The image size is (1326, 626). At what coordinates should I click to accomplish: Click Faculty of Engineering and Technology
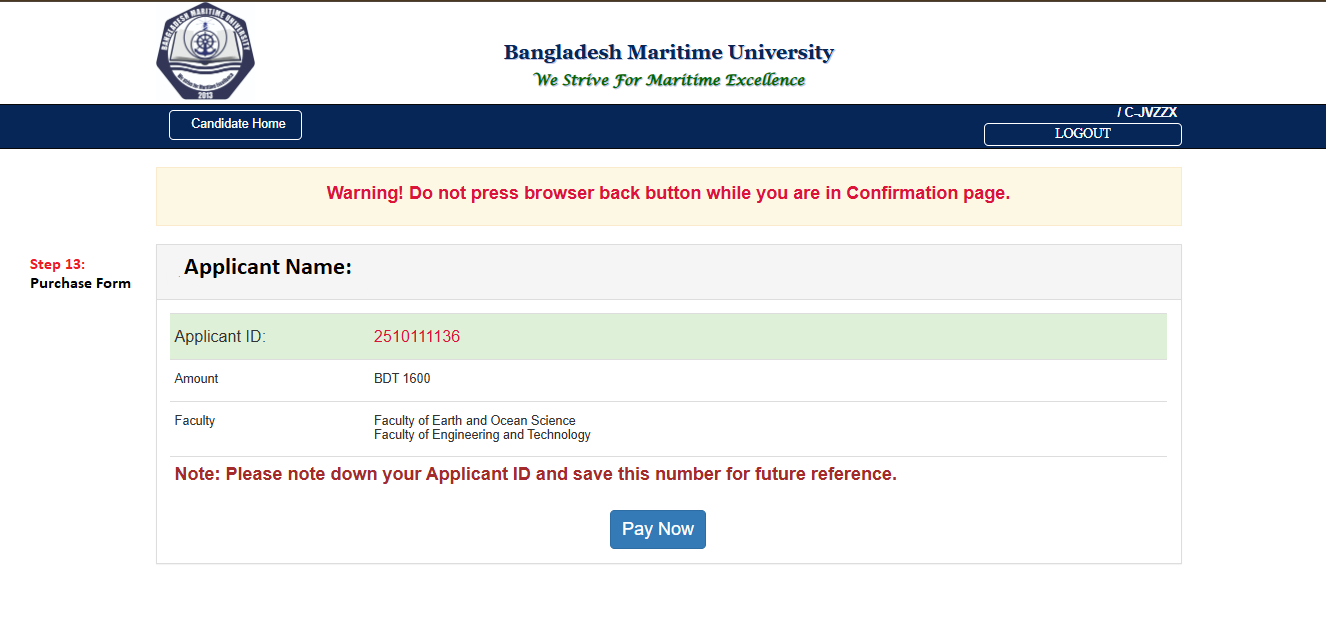[x=482, y=435]
